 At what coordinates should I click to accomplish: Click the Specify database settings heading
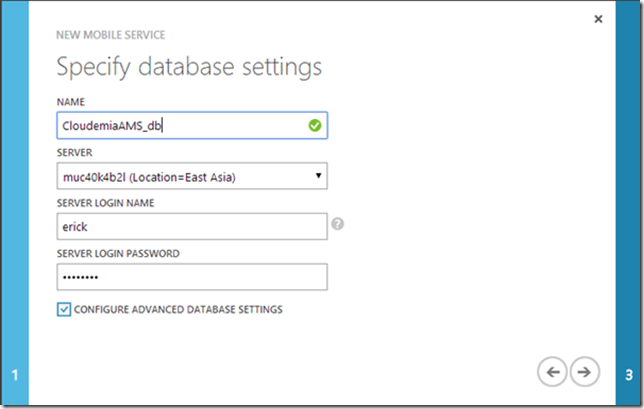pos(189,68)
